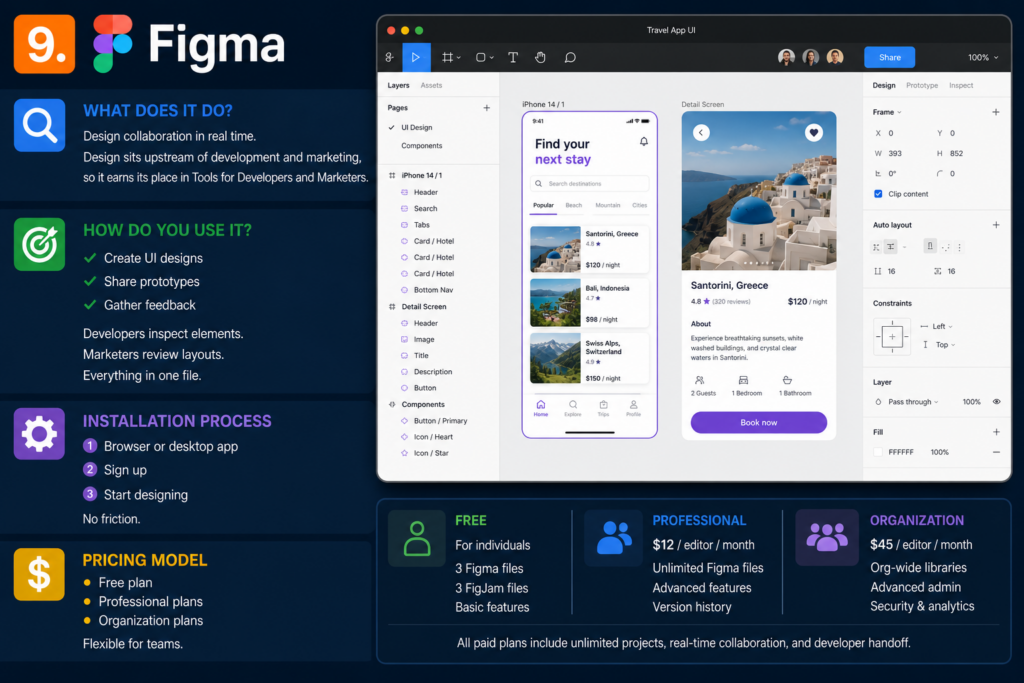Viewport: 1024px width, 683px height.
Task: Add a Frame property with plus icon
Action: point(996,112)
